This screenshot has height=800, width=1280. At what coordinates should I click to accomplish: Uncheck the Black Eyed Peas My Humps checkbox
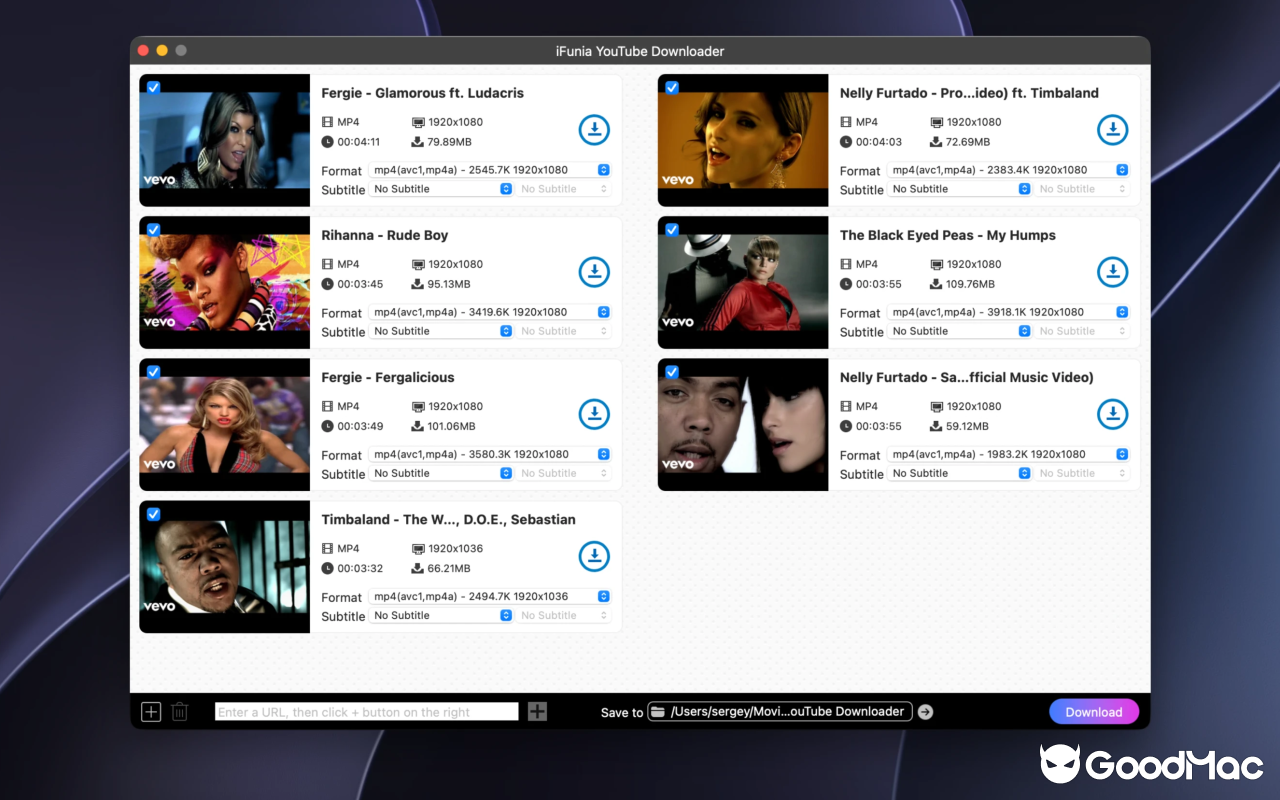672,229
